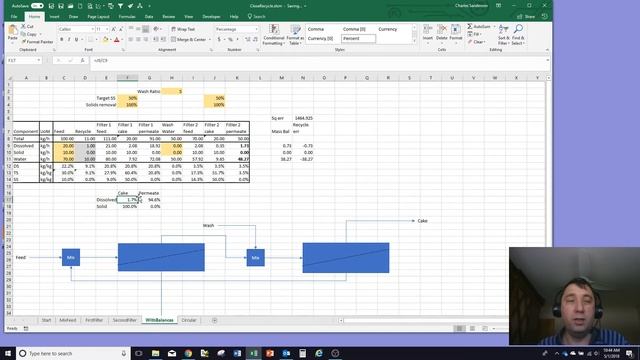Switch to the Developer ribbon tab
640x360 pixels.
(211, 17)
